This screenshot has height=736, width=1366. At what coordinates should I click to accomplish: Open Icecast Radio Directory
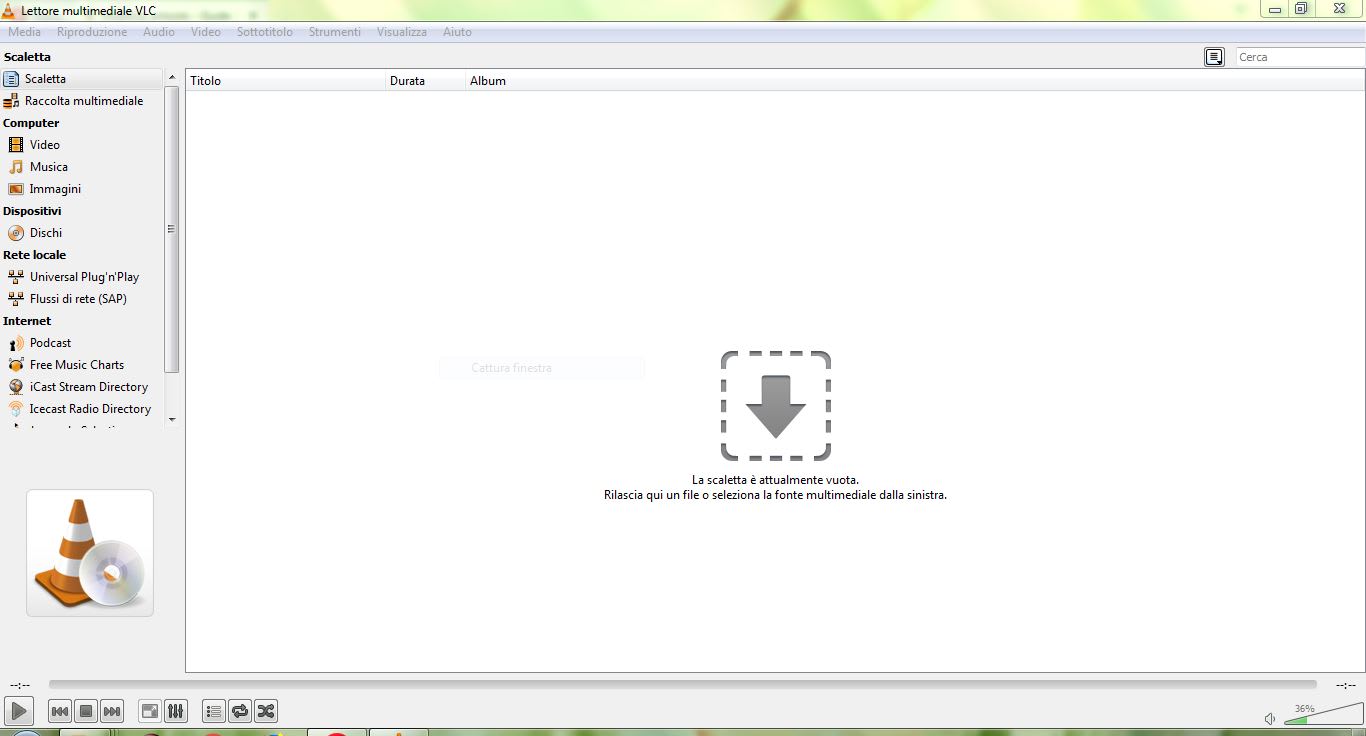click(81, 409)
